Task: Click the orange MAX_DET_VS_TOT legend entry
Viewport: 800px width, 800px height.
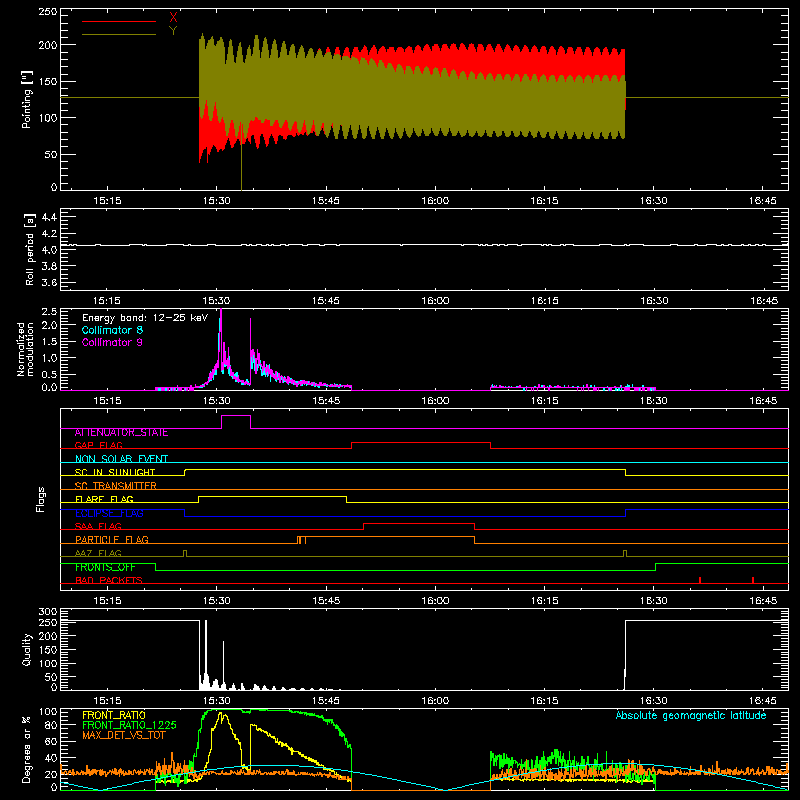Action: [123, 735]
